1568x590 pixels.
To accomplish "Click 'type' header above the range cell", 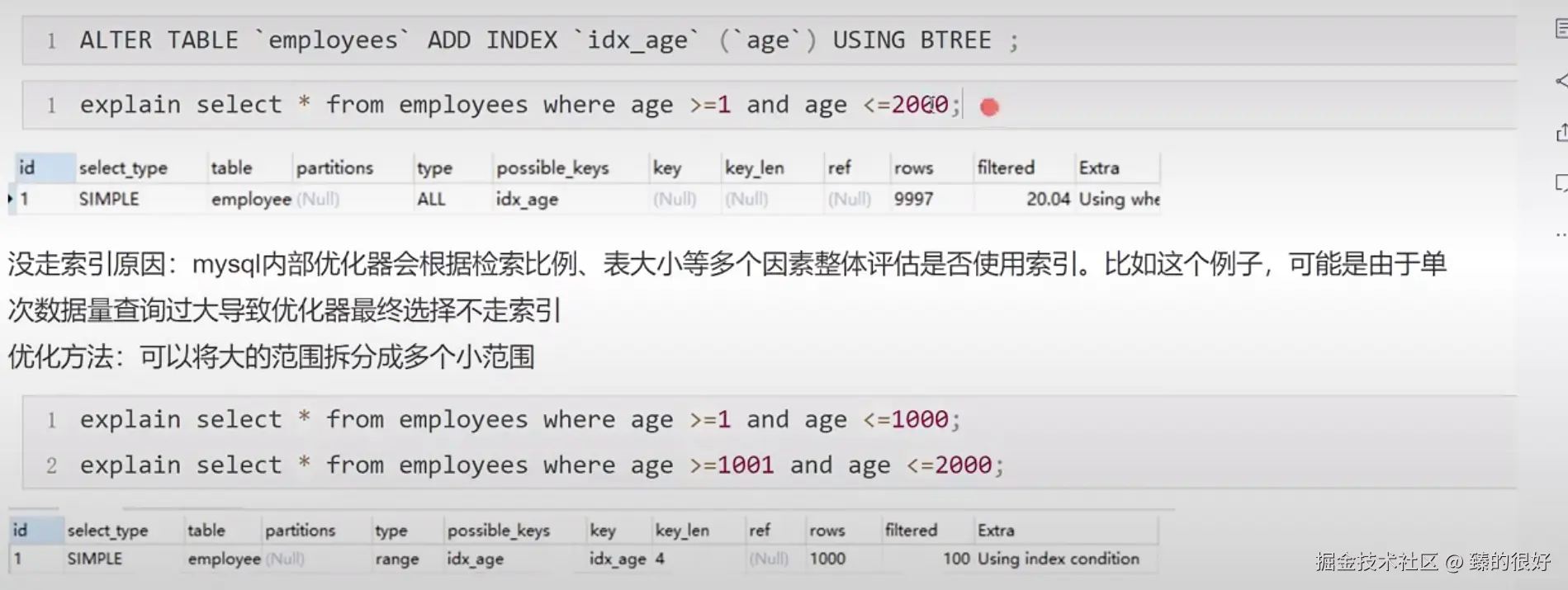I will coord(391,530).
